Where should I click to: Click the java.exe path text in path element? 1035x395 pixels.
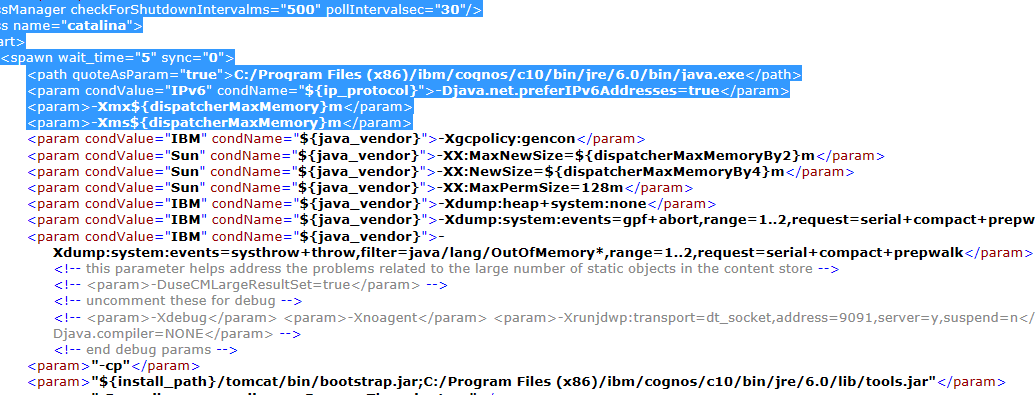(x=489, y=74)
